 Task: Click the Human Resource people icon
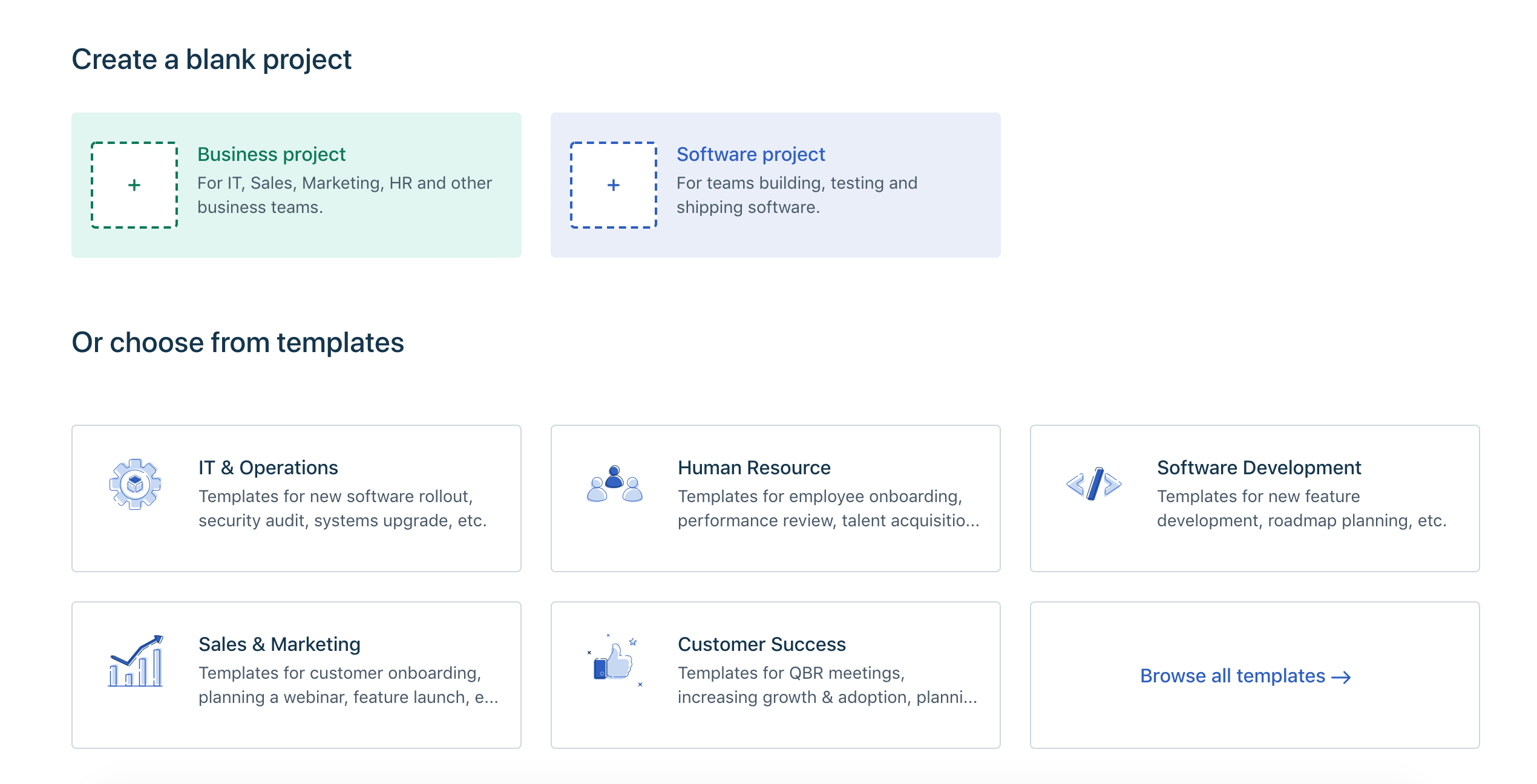614,484
